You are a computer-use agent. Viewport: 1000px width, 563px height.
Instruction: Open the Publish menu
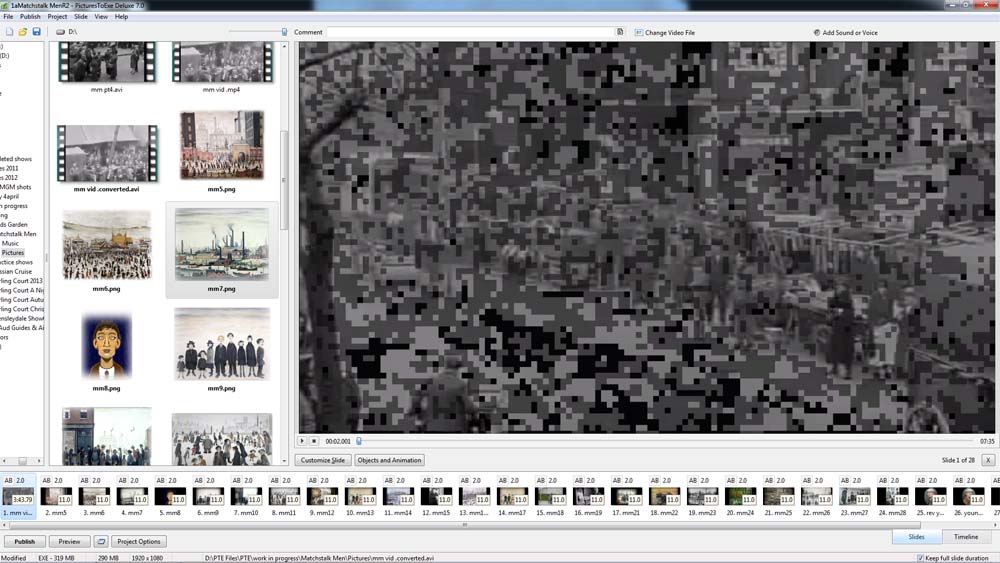pyautogui.click(x=30, y=17)
